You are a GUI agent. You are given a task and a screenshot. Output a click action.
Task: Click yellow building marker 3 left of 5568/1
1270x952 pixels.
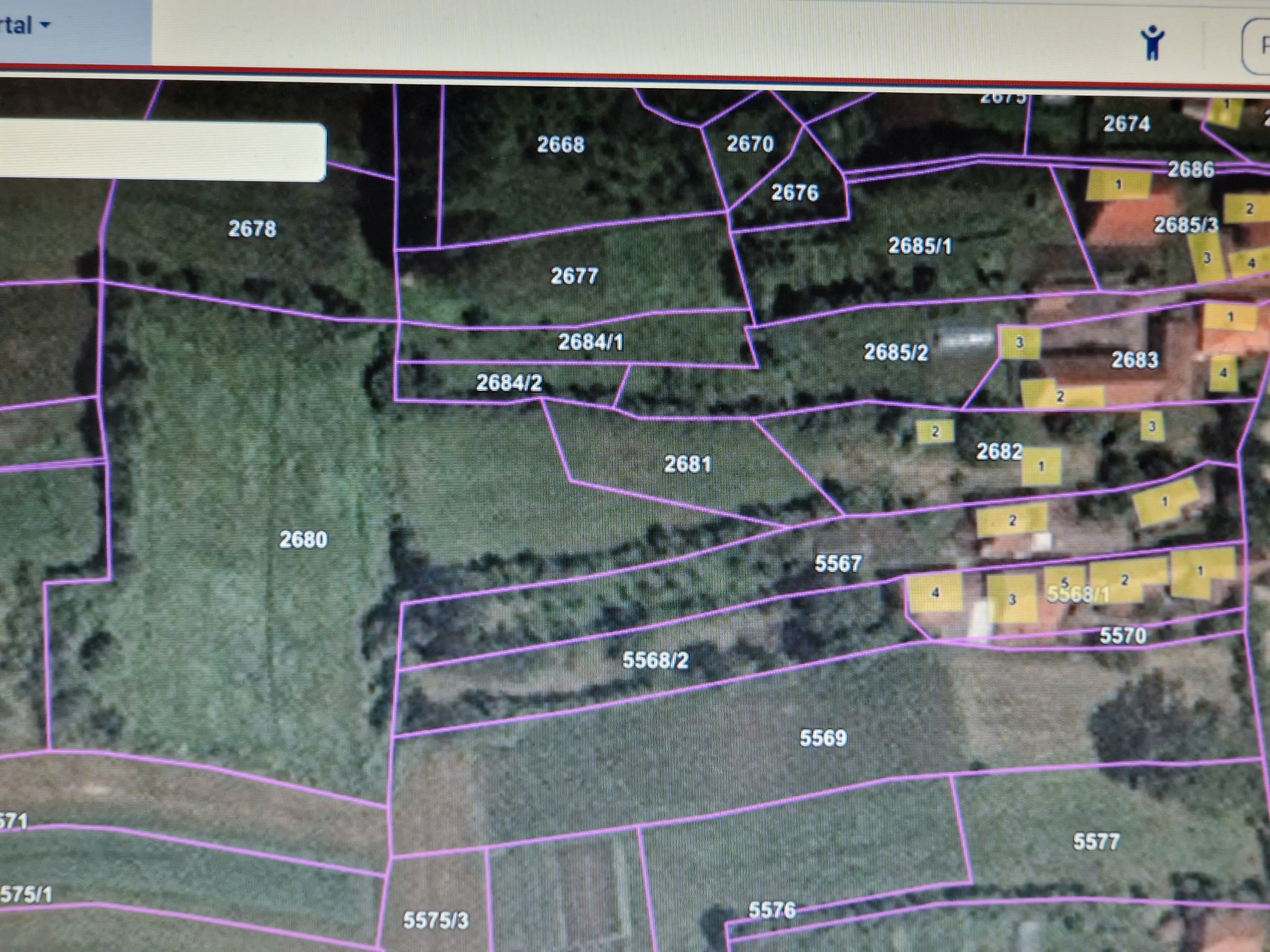coord(1012,600)
